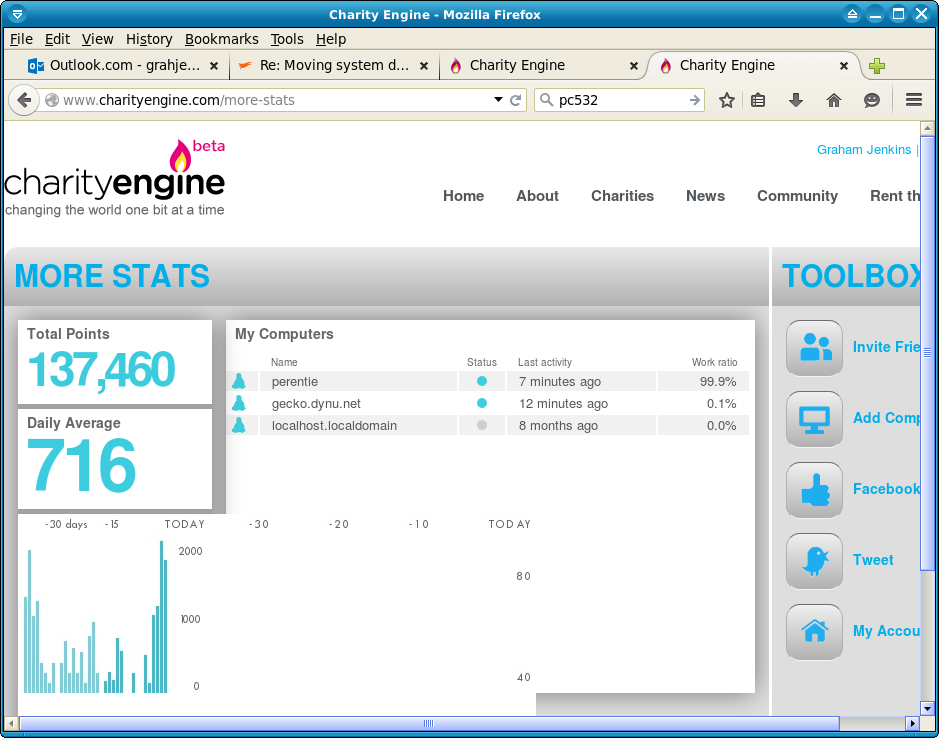Click Linux penguin icon for perentie

238,381
